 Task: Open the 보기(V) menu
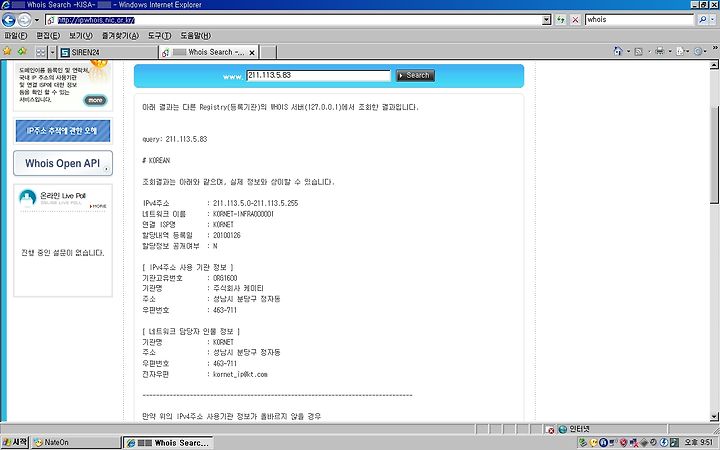80,35
